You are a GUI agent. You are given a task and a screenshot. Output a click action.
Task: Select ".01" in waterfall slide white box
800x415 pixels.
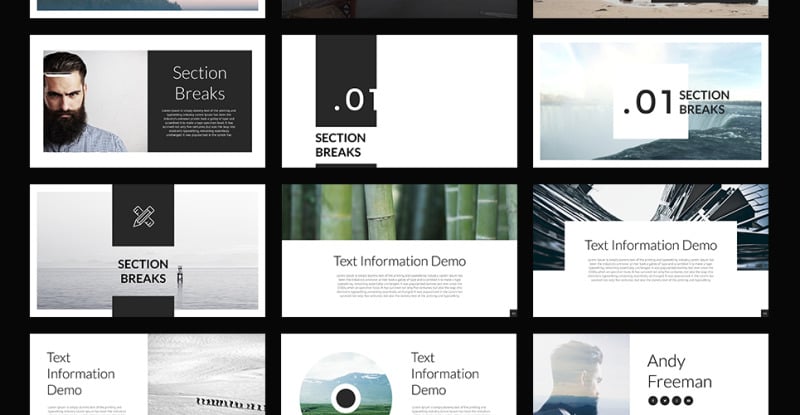[x=648, y=102]
